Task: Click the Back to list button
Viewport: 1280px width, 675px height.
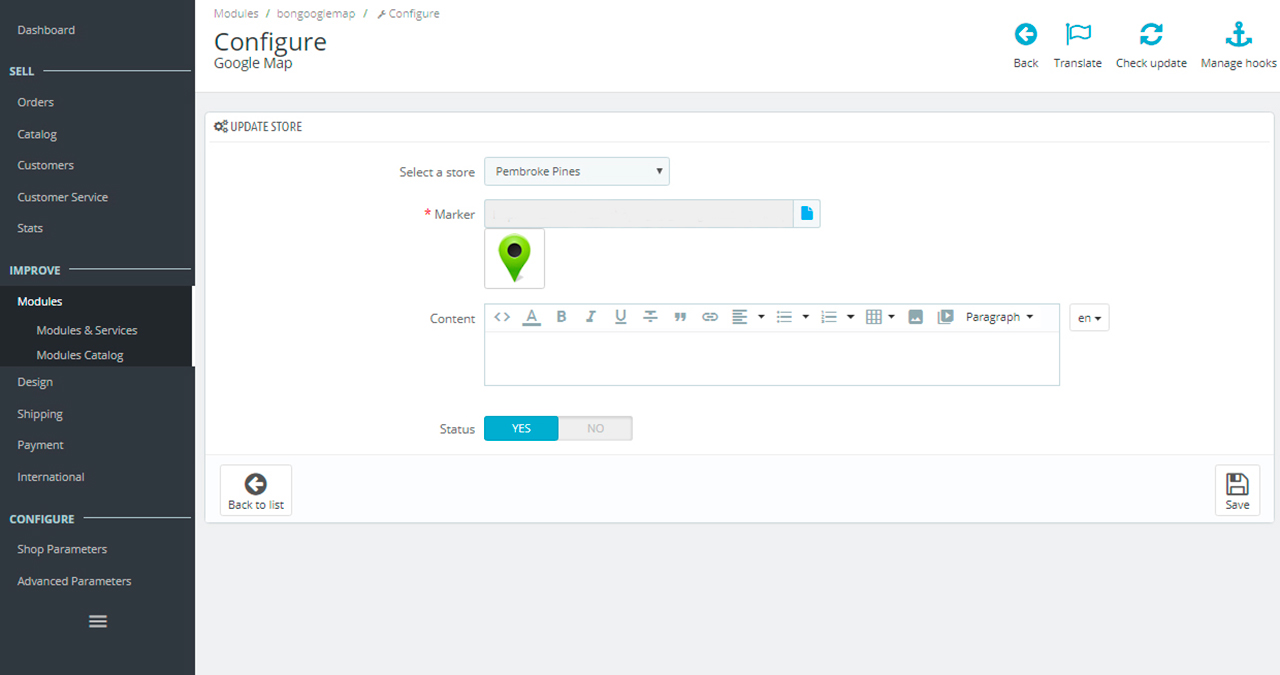Action: click(256, 490)
